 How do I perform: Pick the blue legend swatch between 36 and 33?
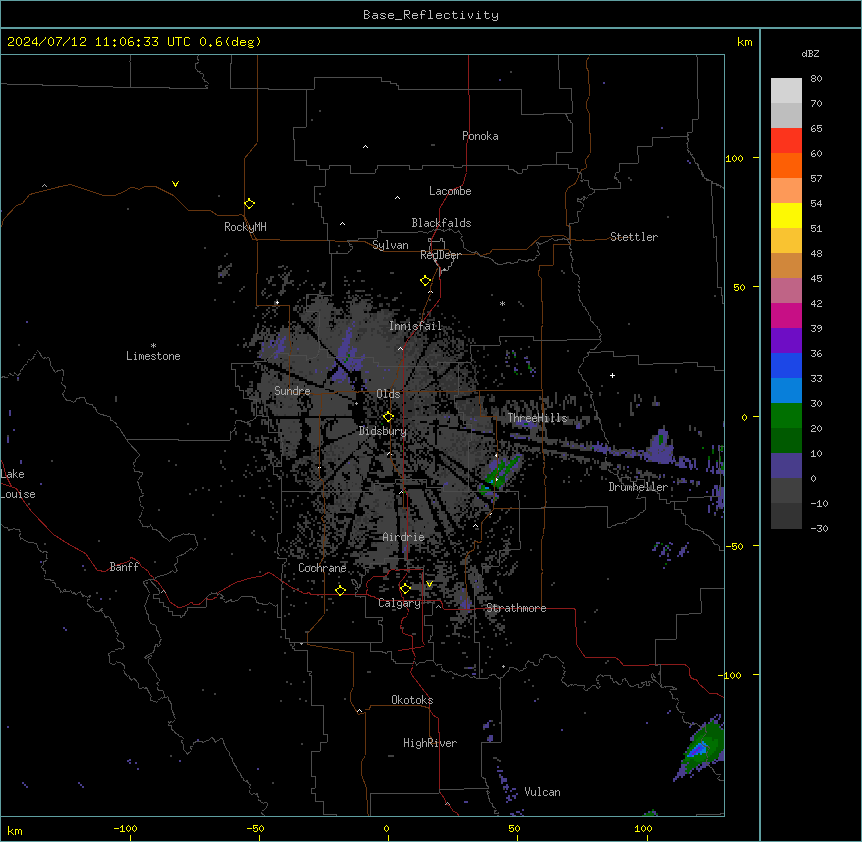(786, 365)
